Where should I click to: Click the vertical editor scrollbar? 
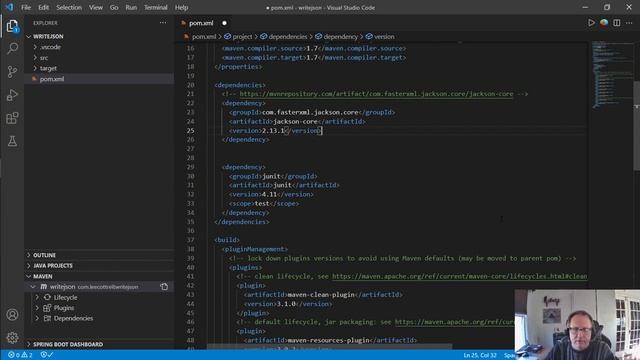(x=636, y=126)
